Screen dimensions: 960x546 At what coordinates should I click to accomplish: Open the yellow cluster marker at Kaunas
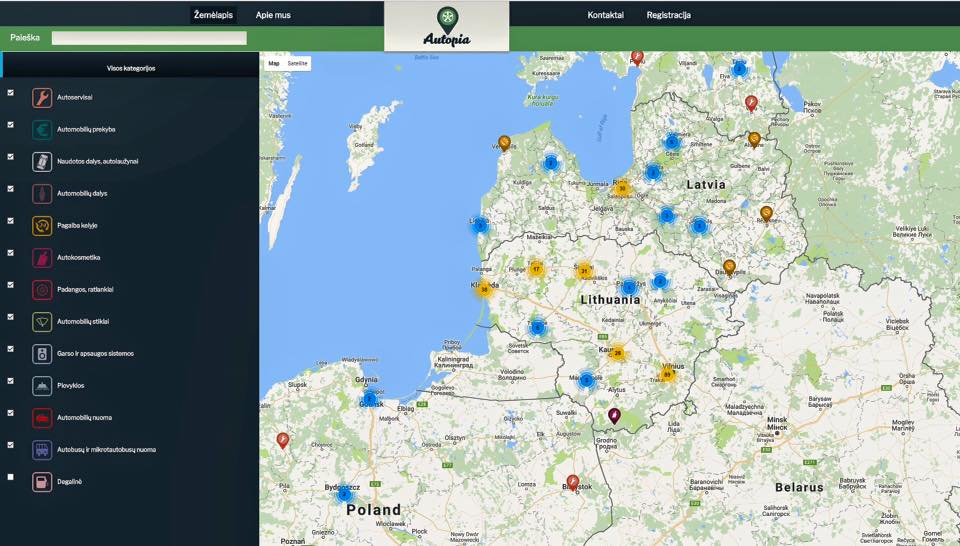(x=618, y=353)
